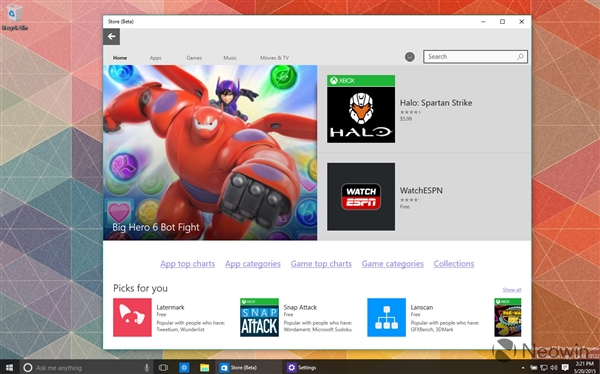Open the Latermark app icon
This screenshot has width=600, height=374.
click(132, 317)
